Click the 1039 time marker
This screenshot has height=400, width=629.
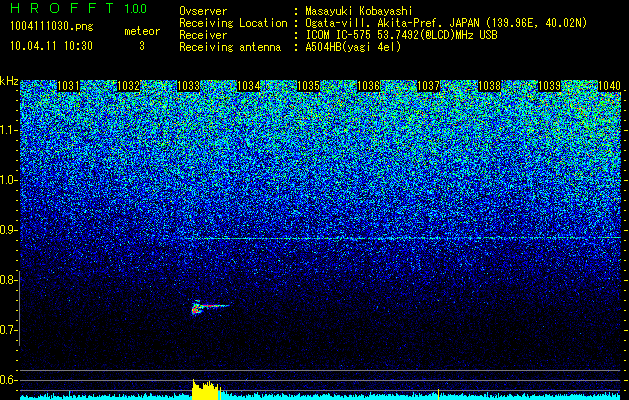[x=549, y=86]
